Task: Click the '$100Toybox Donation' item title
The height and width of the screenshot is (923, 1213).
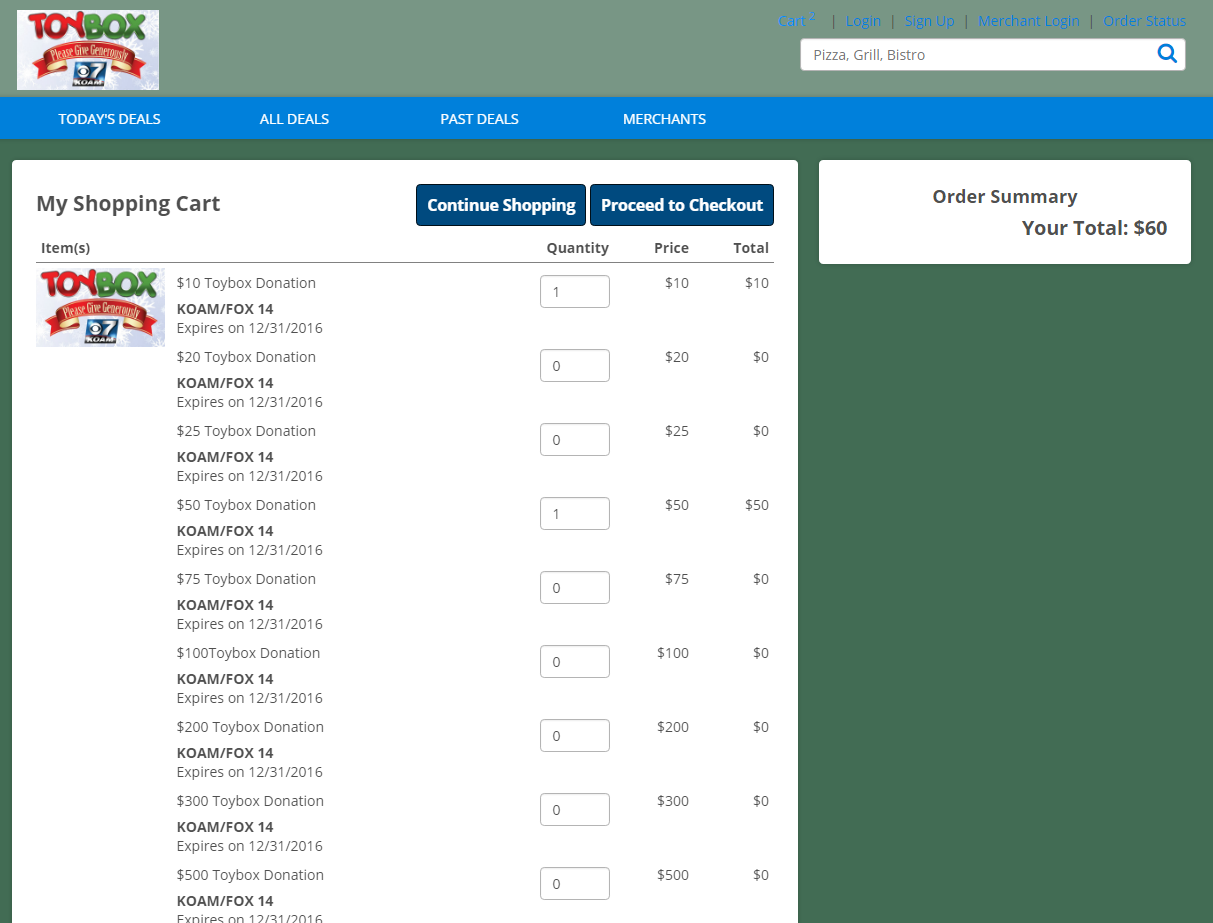Action: [x=249, y=653]
